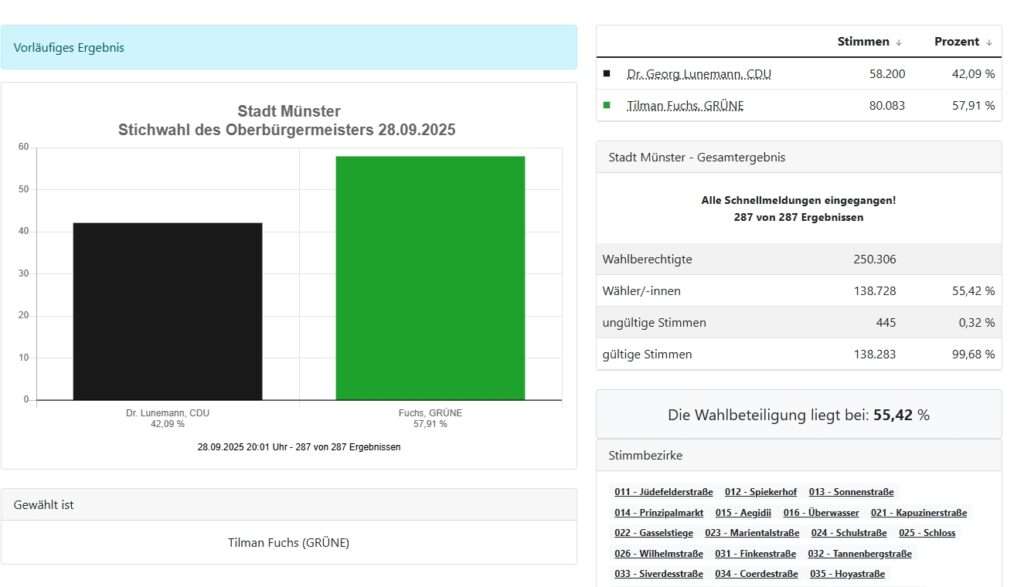Click Dr. Georg Lunemann, CDU name
The image size is (1024, 587).
click(698, 74)
